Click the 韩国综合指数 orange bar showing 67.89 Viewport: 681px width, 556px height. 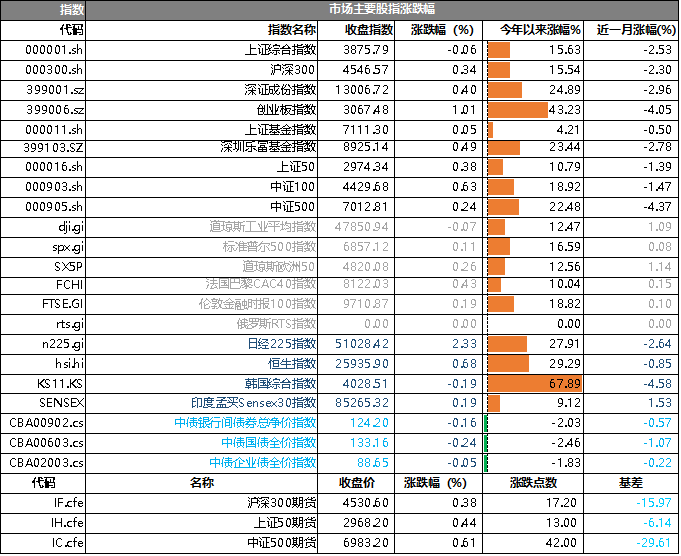click(x=534, y=383)
